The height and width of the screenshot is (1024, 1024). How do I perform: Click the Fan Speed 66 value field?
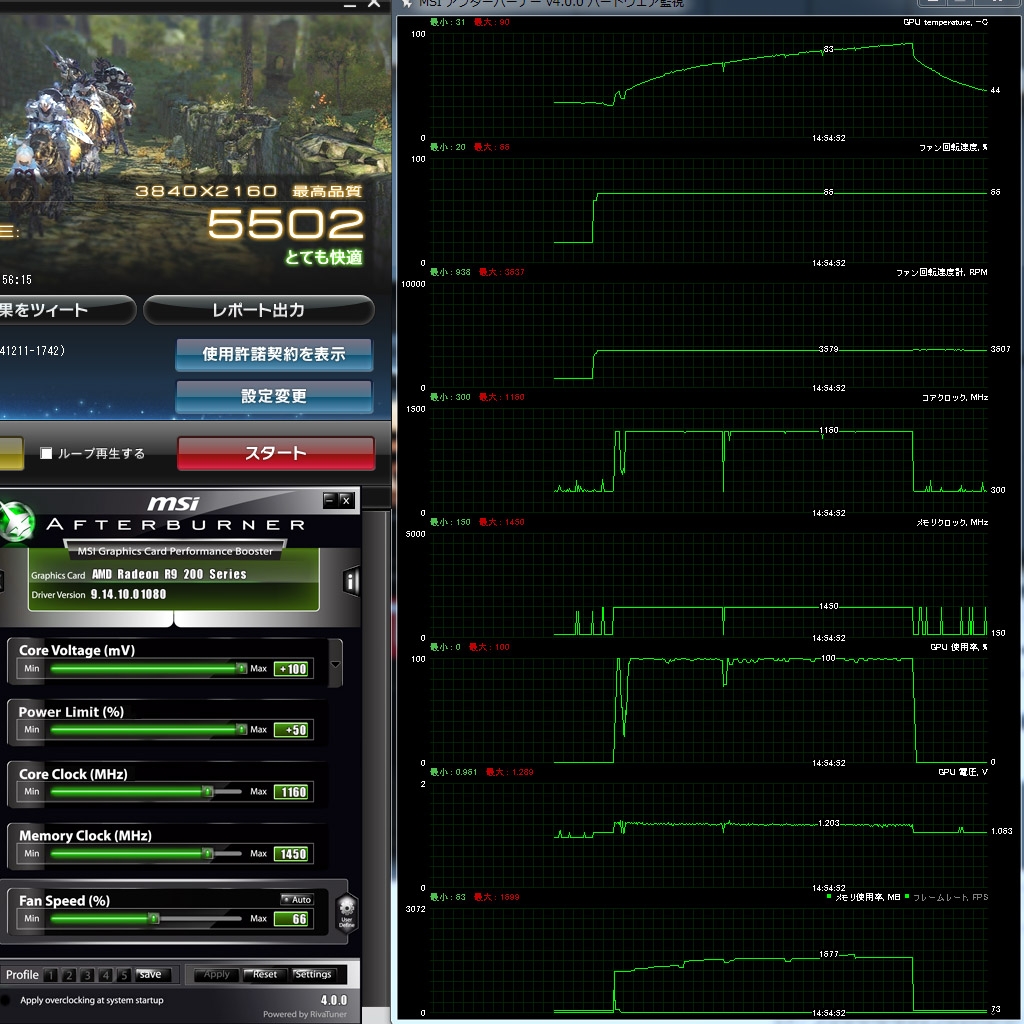292,919
